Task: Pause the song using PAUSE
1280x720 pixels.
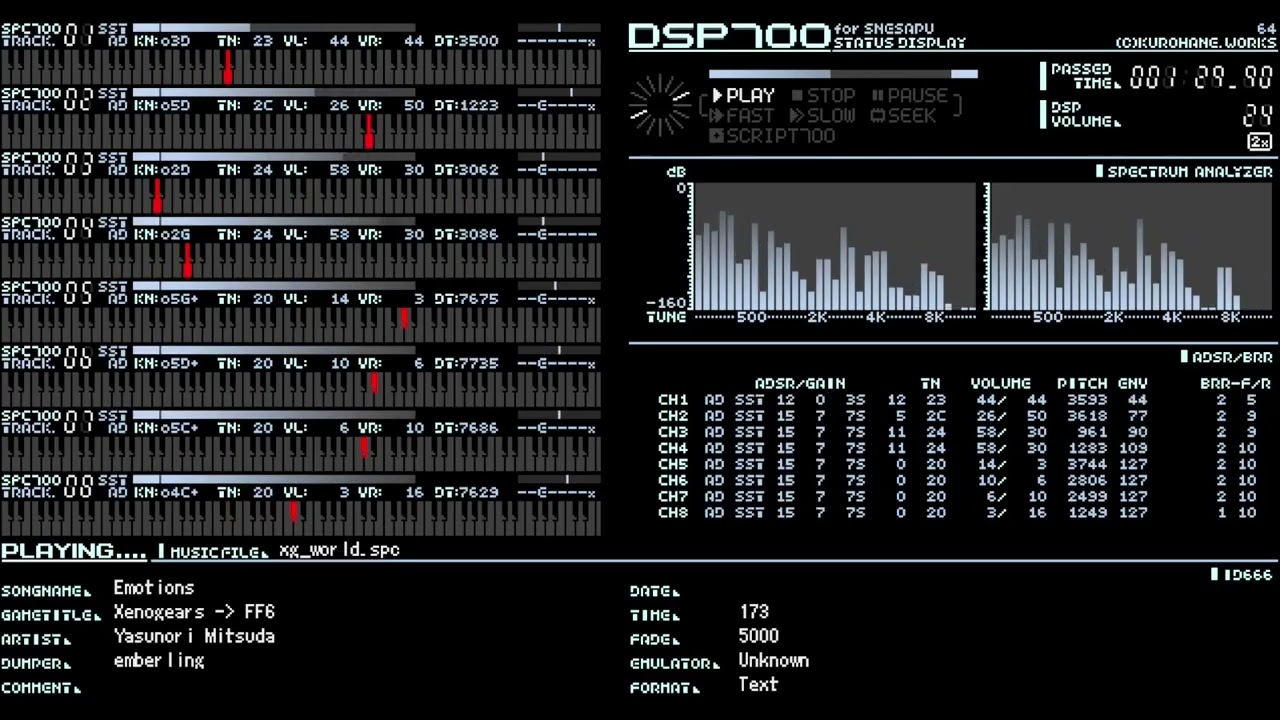Action: 910,96
